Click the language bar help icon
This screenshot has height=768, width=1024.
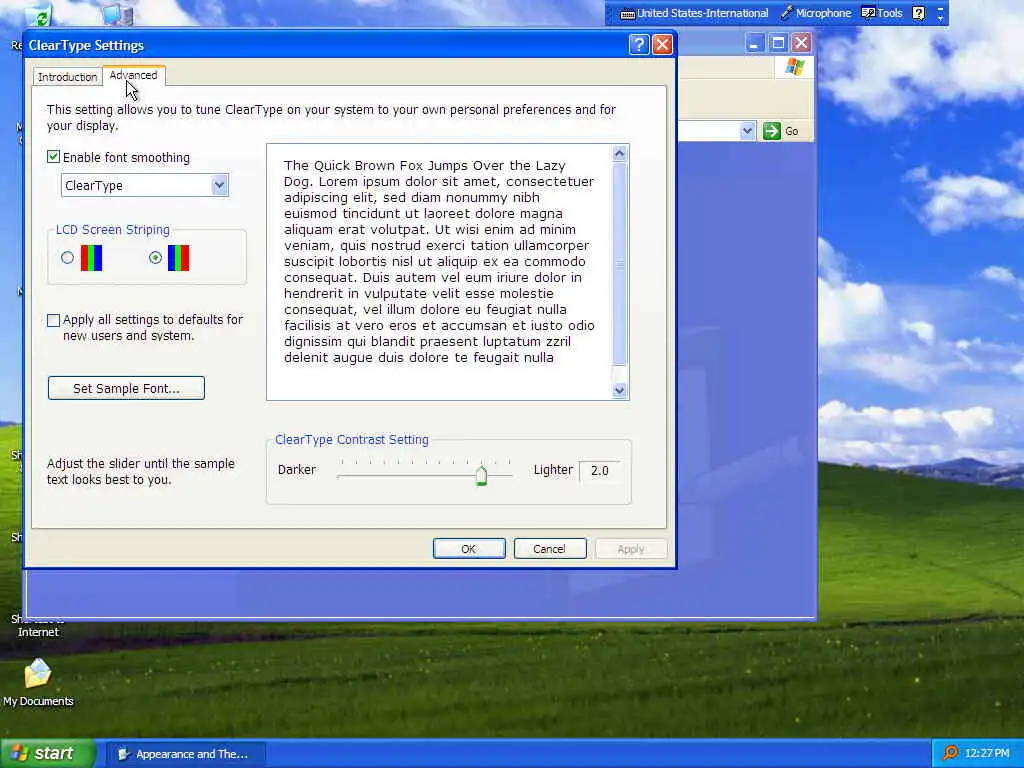coord(918,13)
